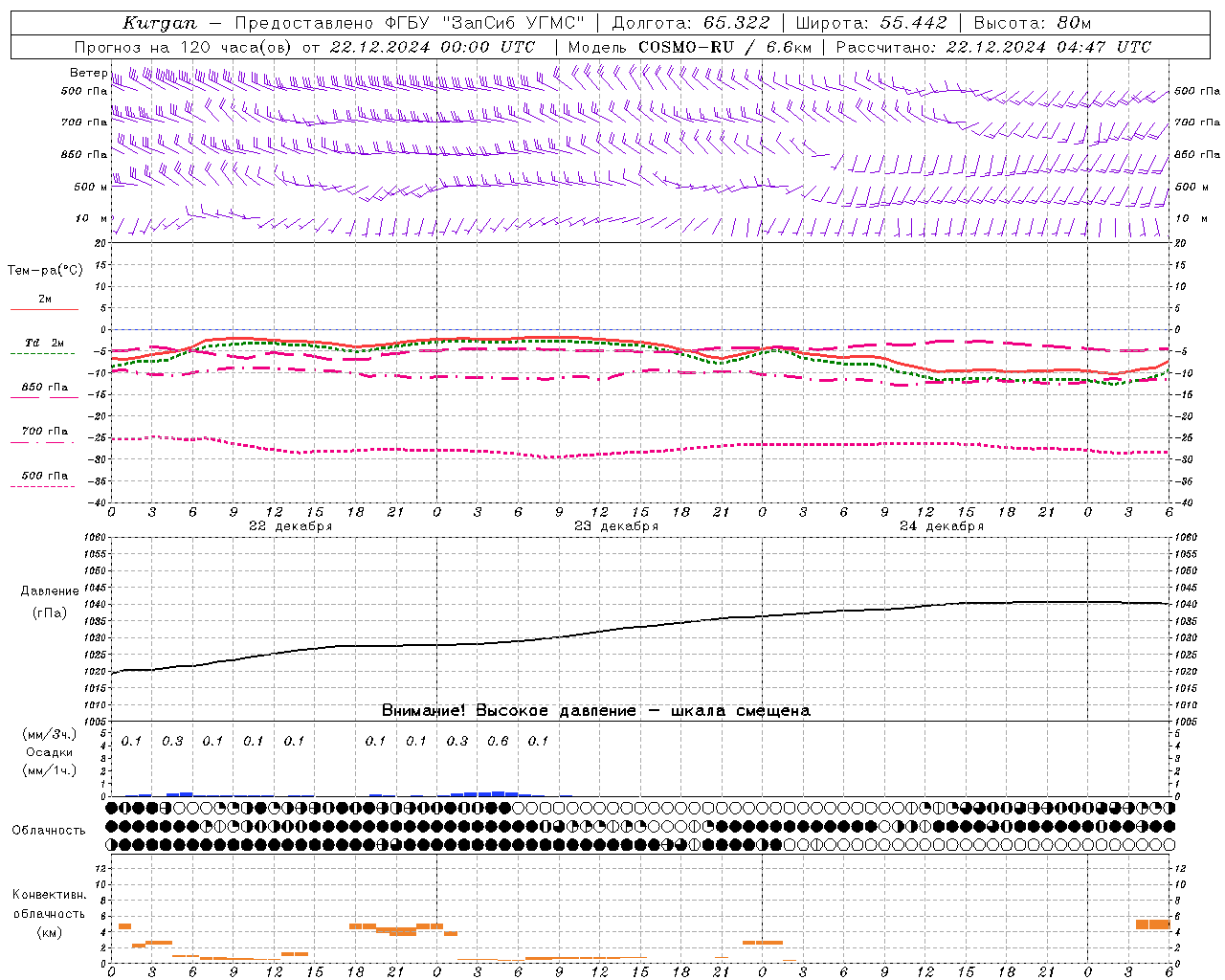
Task: Click the warning "Внимание! Высокое давление — шкала смещена"
Action: 595,710
